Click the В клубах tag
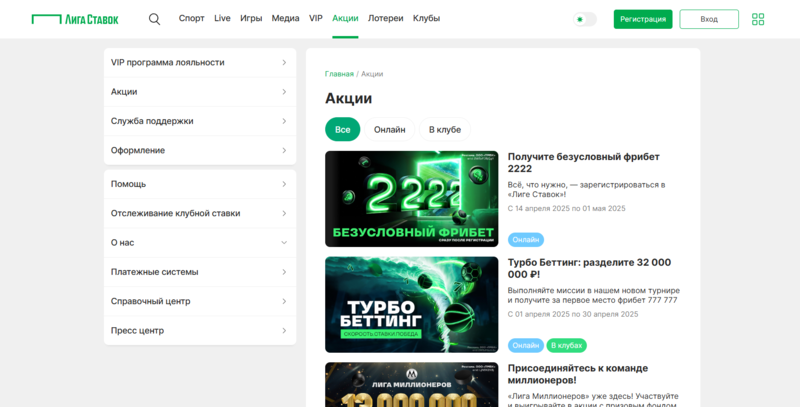The width and height of the screenshot is (800, 407). pyautogui.click(x=566, y=345)
